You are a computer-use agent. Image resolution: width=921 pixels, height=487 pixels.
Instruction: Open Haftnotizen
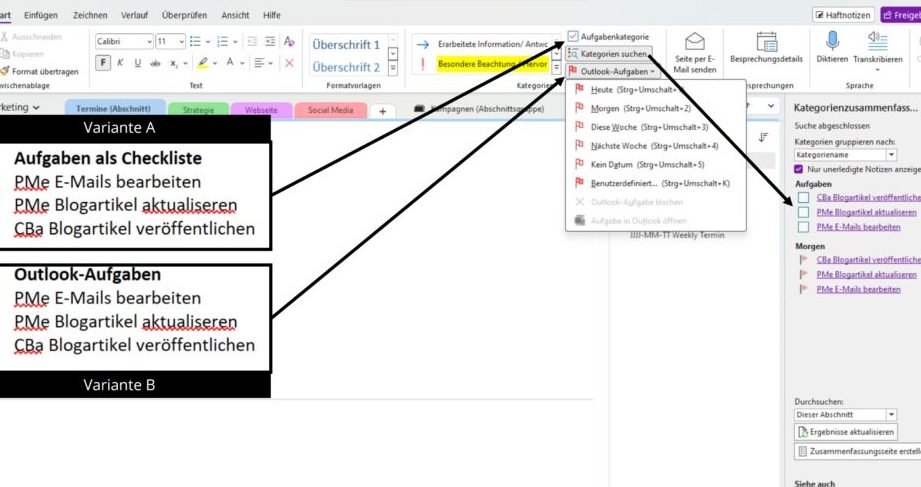coord(842,15)
